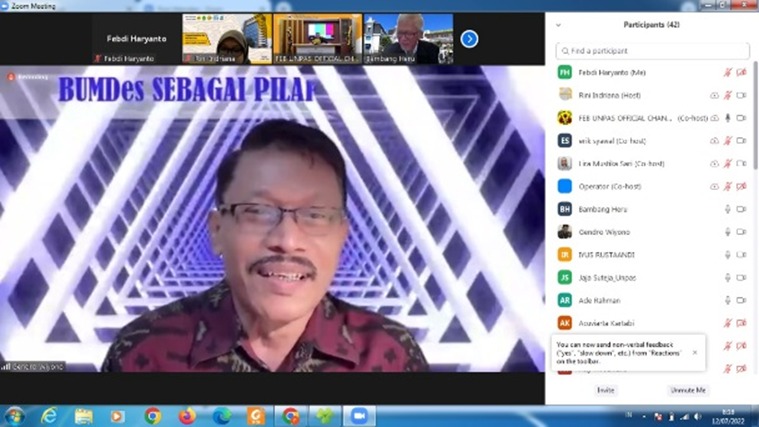Collapse the Participants panel using the chevron
Viewport: 759px width, 427px height.
[558, 25]
